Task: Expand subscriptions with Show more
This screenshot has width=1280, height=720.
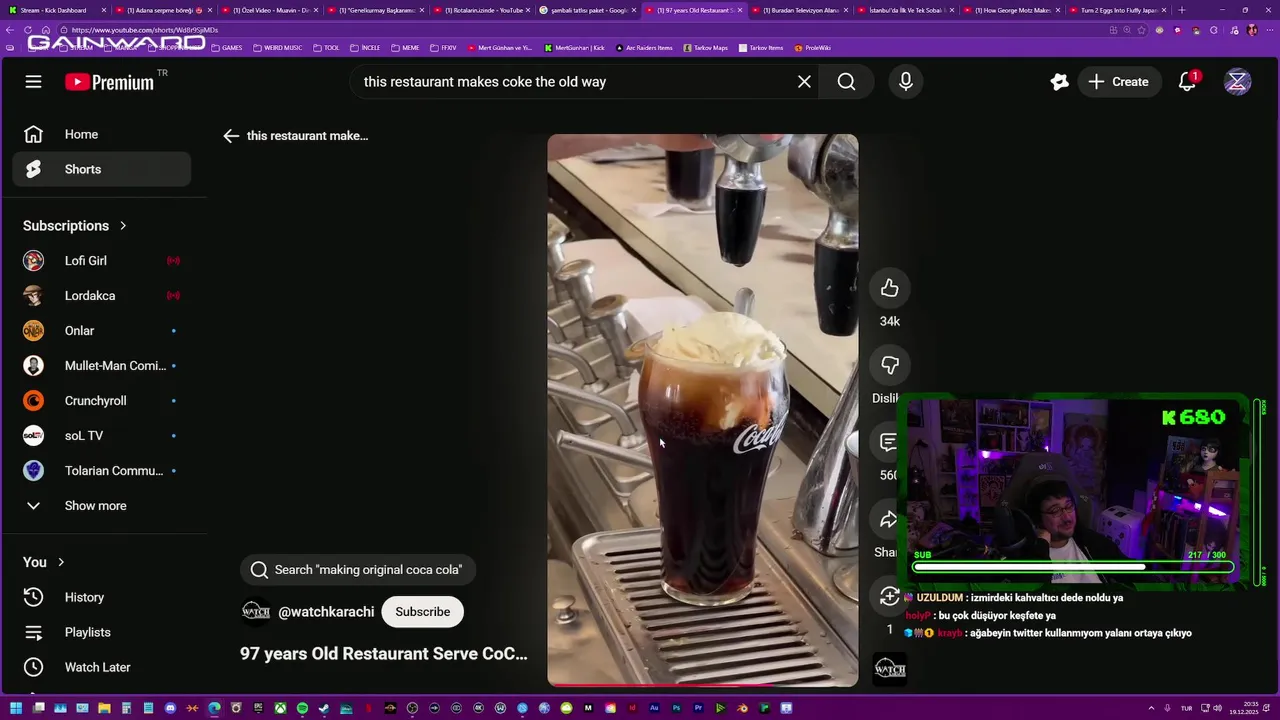Action: 101,506
